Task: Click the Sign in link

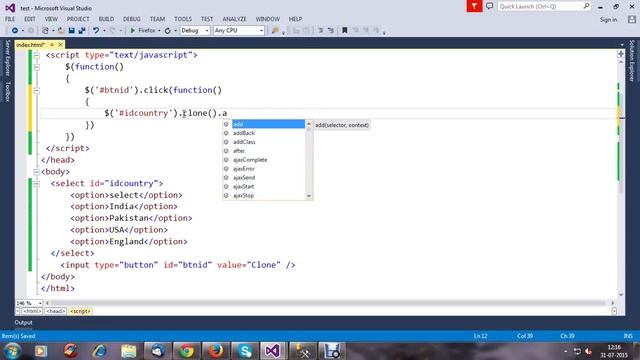Action: click(608, 20)
